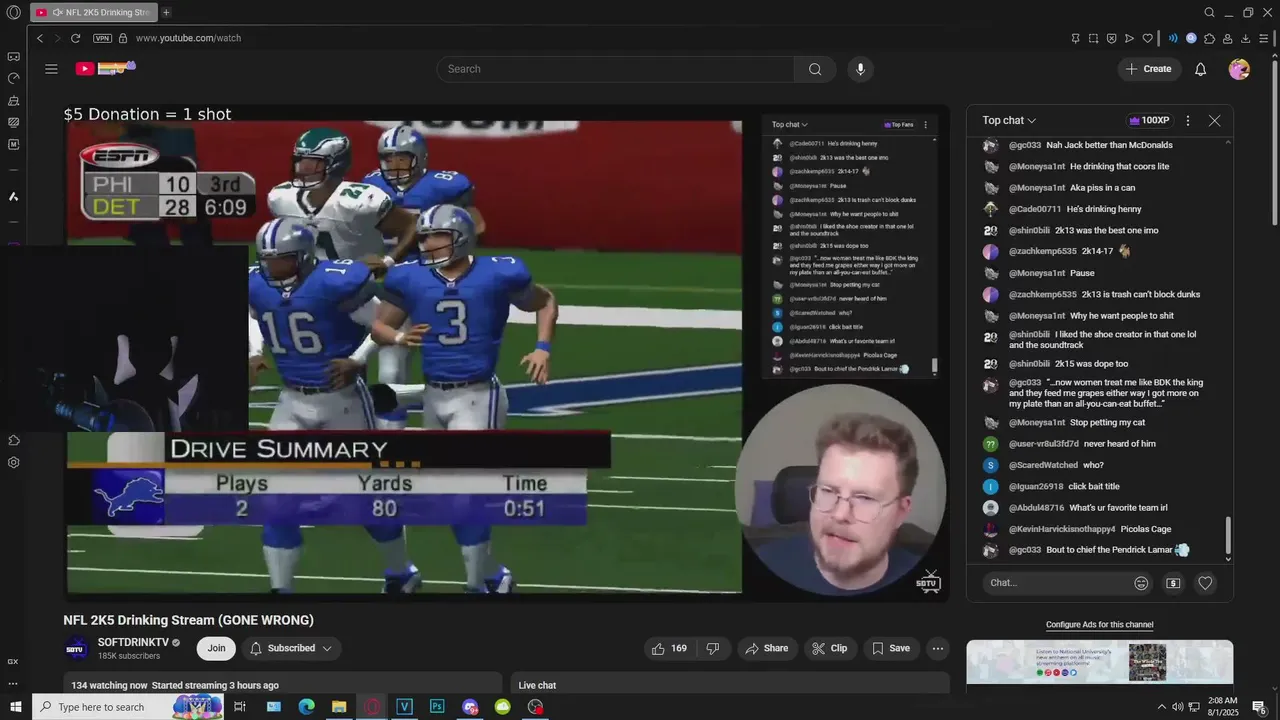Open Photoshop from taskbar
The image size is (1280, 720).
click(x=437, y=707)
